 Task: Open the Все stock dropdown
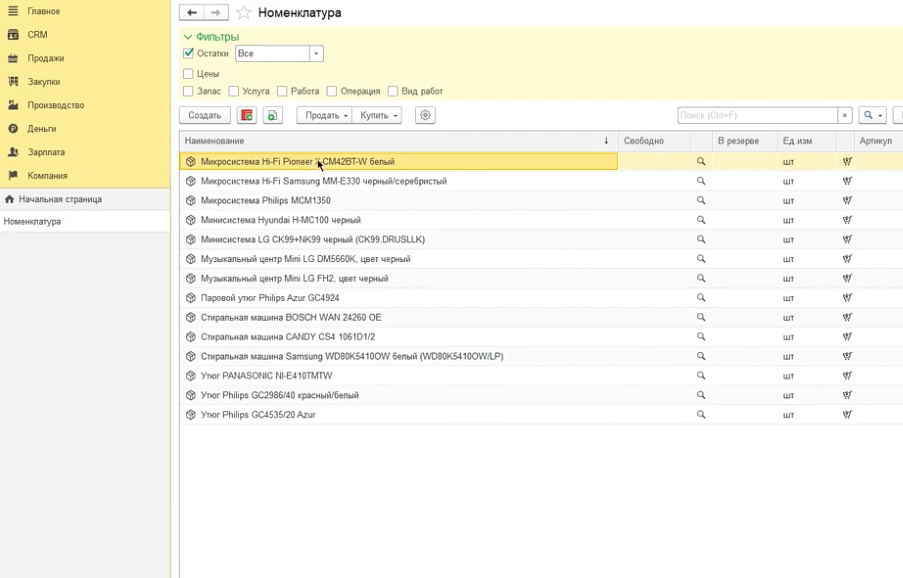(316, 54)
